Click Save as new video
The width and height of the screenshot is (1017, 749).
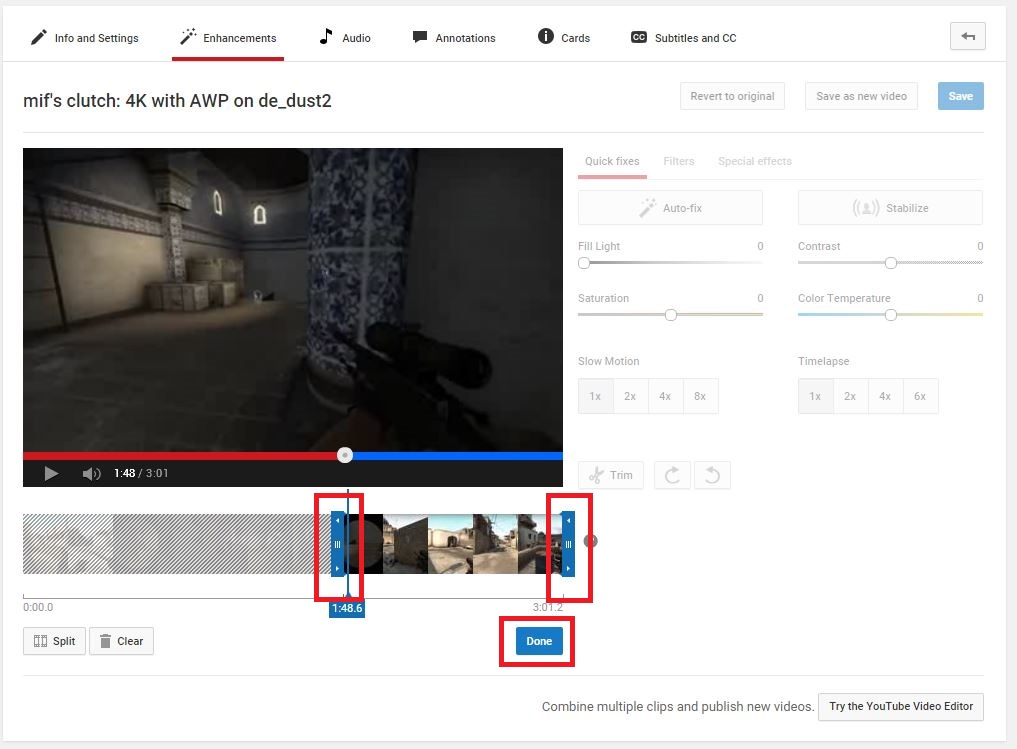pos(861,96)
